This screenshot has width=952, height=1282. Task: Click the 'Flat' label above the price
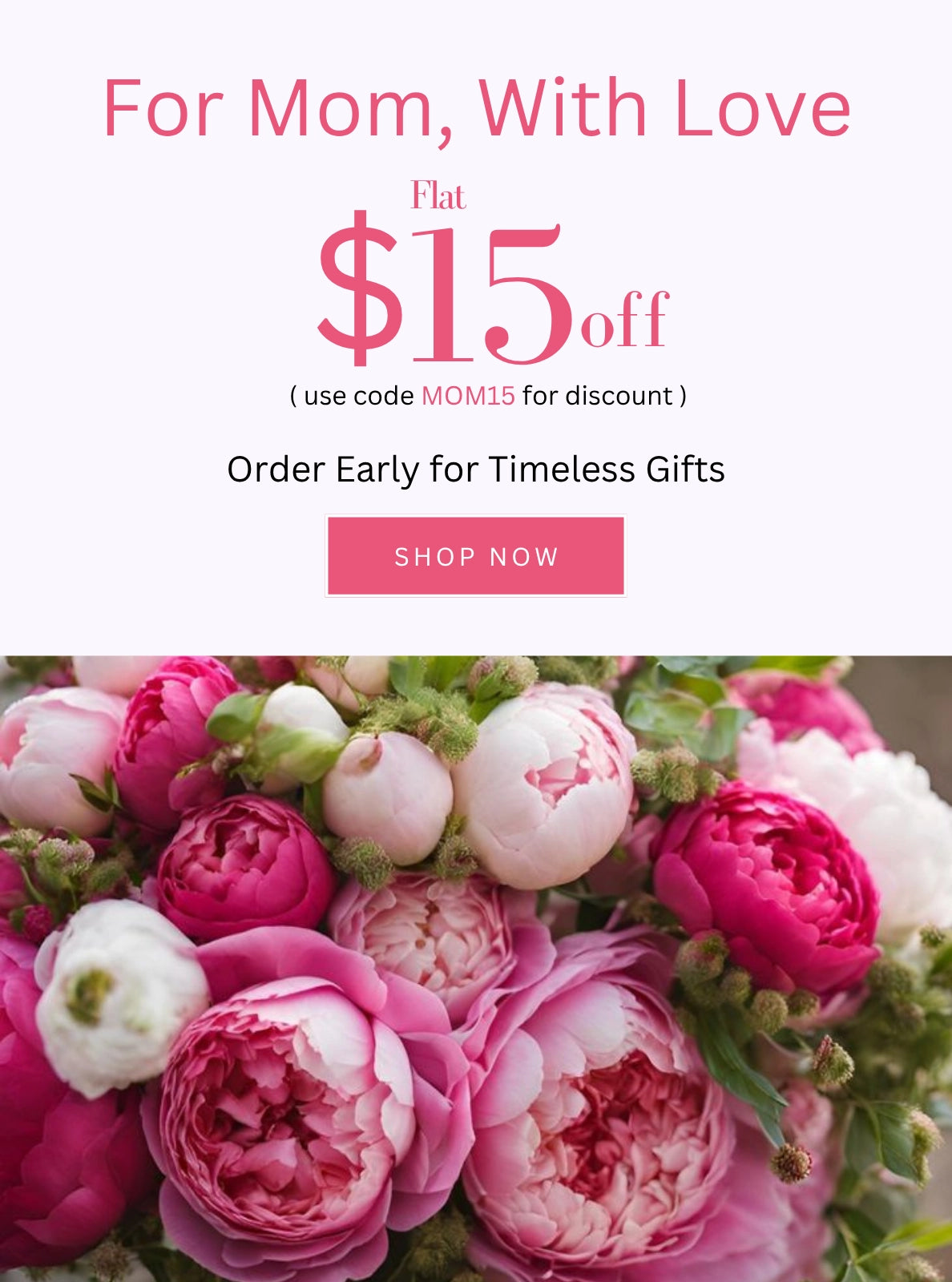(438, 196)
